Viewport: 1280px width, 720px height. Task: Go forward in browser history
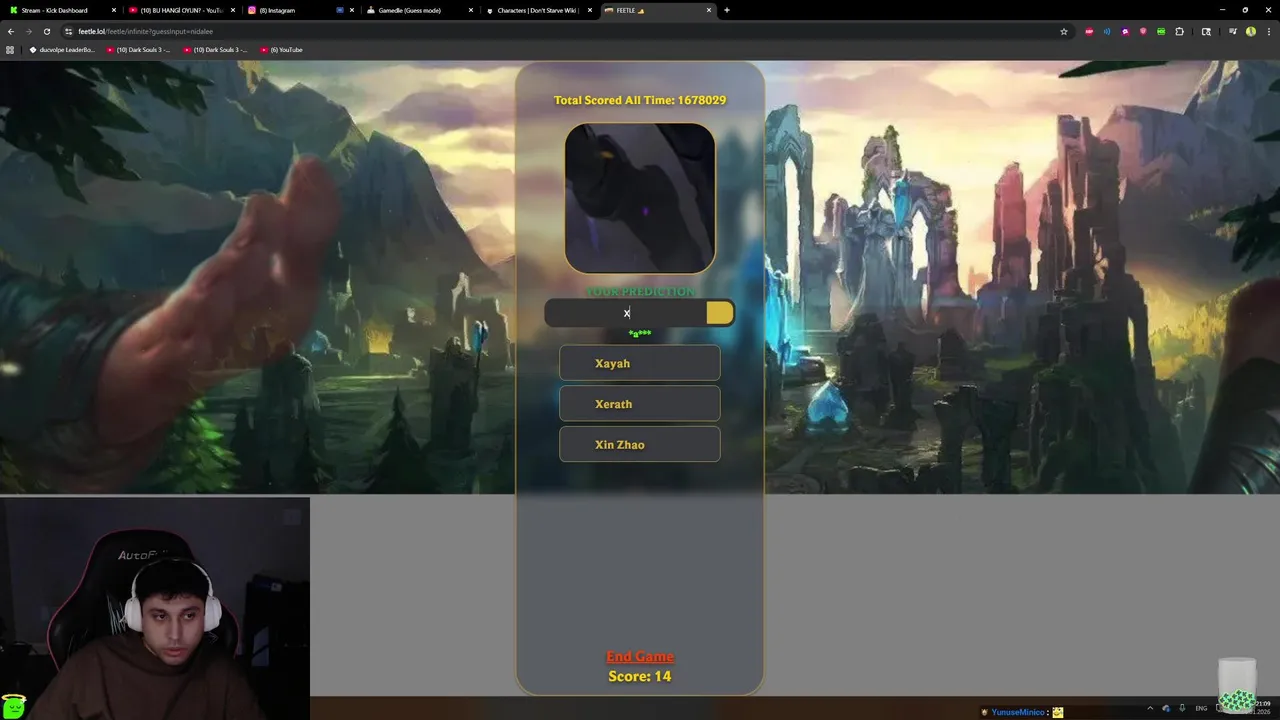pos(28,31)
